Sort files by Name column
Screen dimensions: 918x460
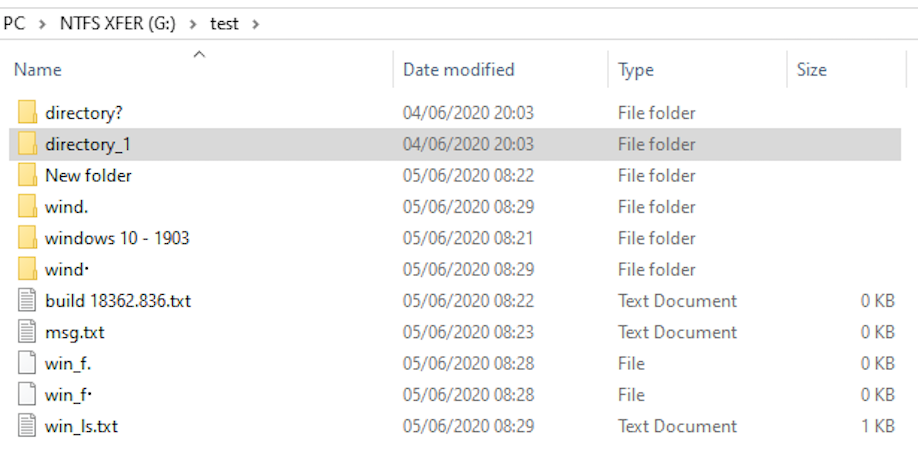(38, 70)
